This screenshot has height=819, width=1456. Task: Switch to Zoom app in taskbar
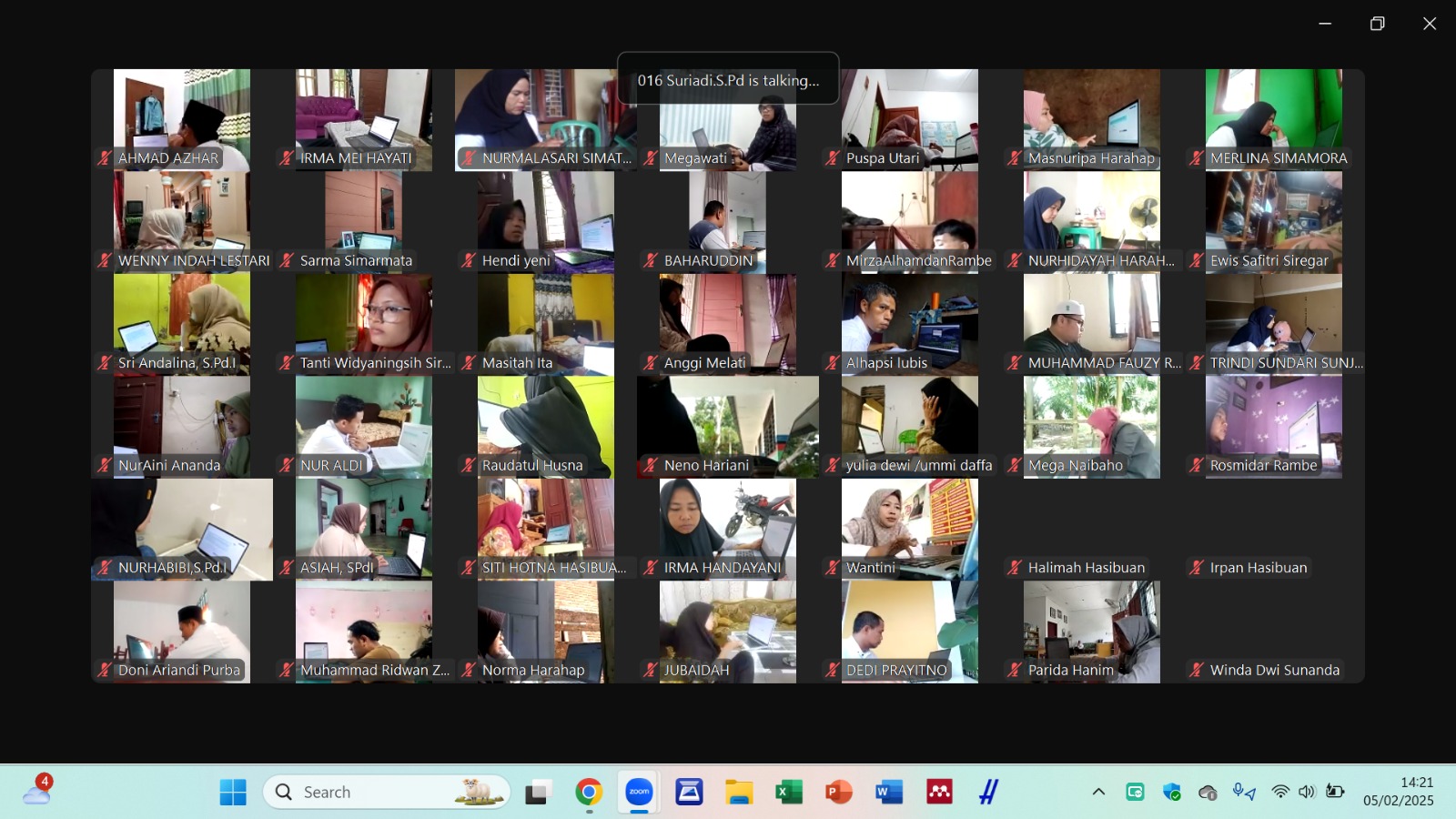(x=639, y=792)
